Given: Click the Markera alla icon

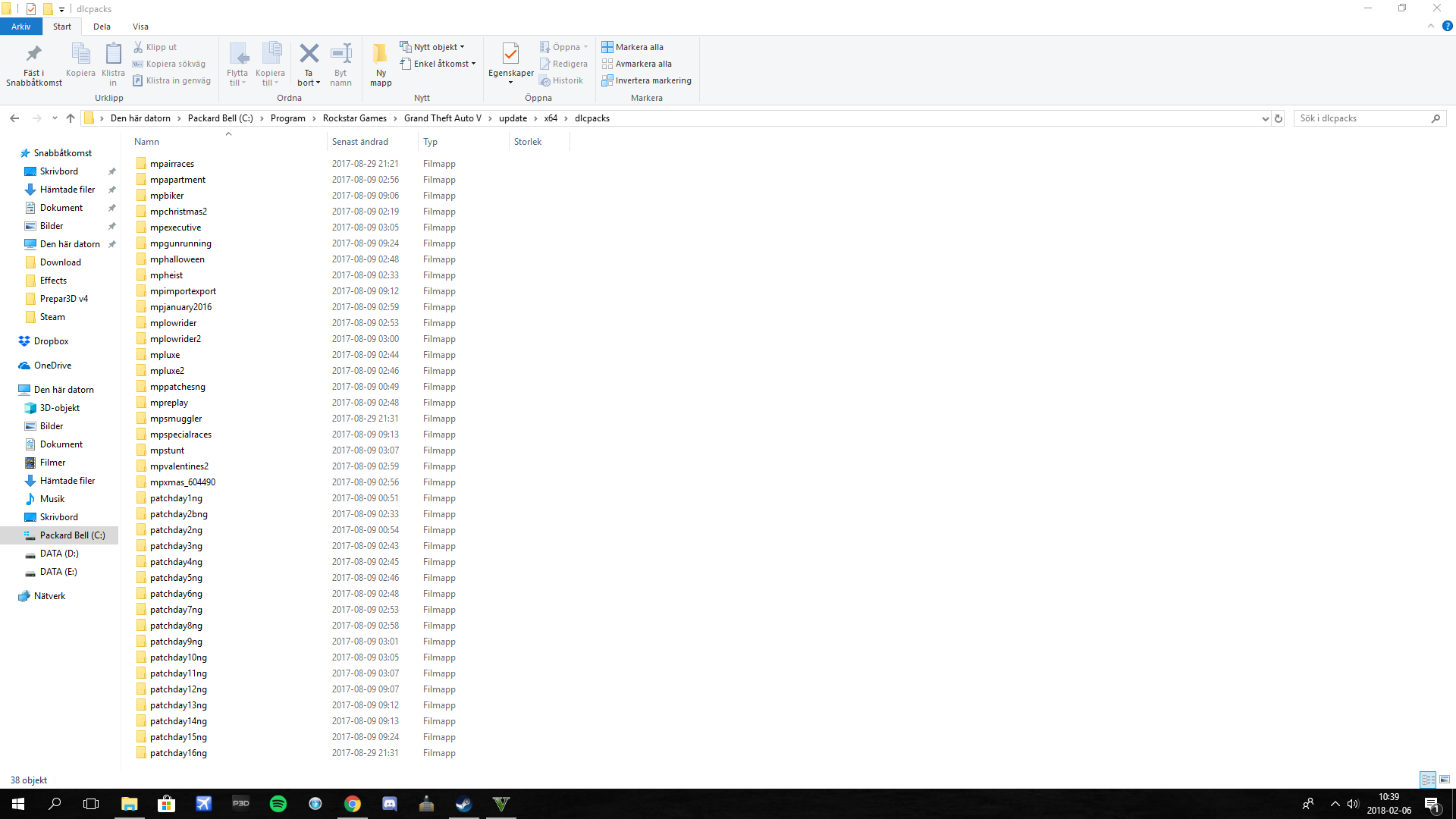Looking at the screenshot, I should (x=607, y=47).
